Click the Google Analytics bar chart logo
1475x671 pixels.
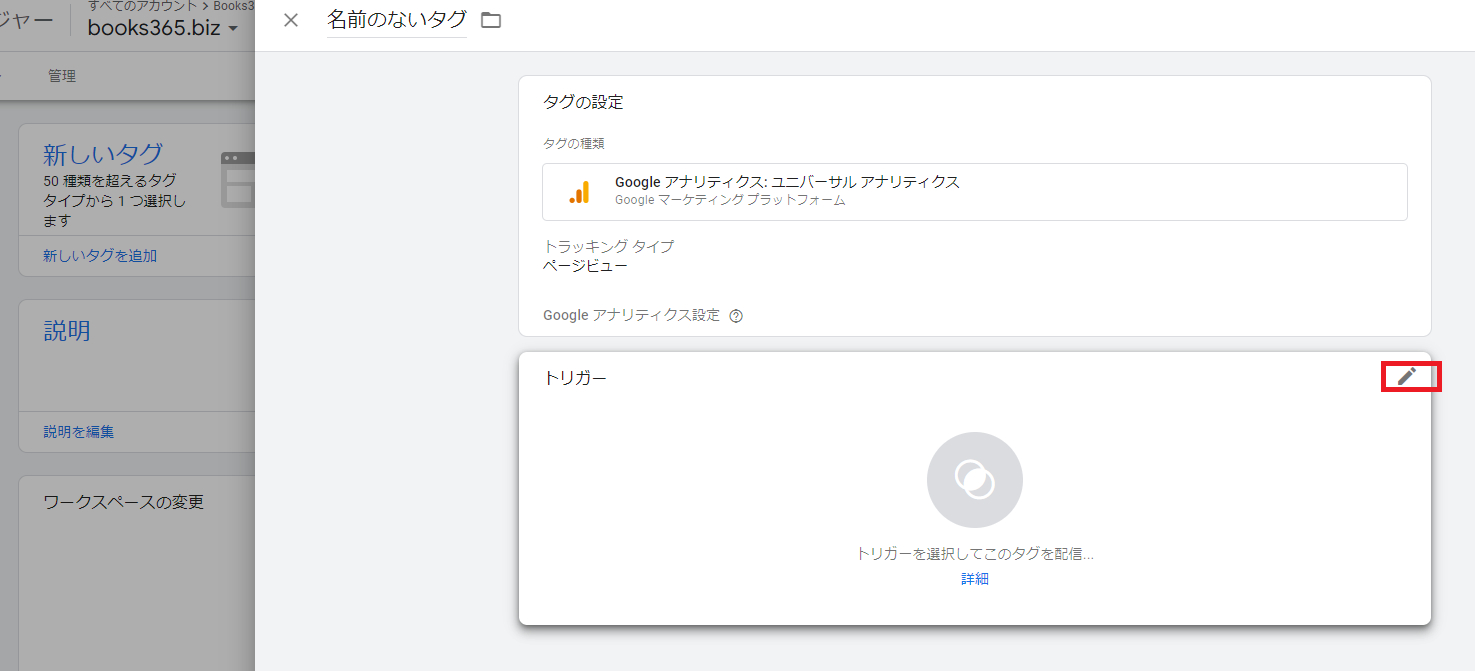pos(578,191)
